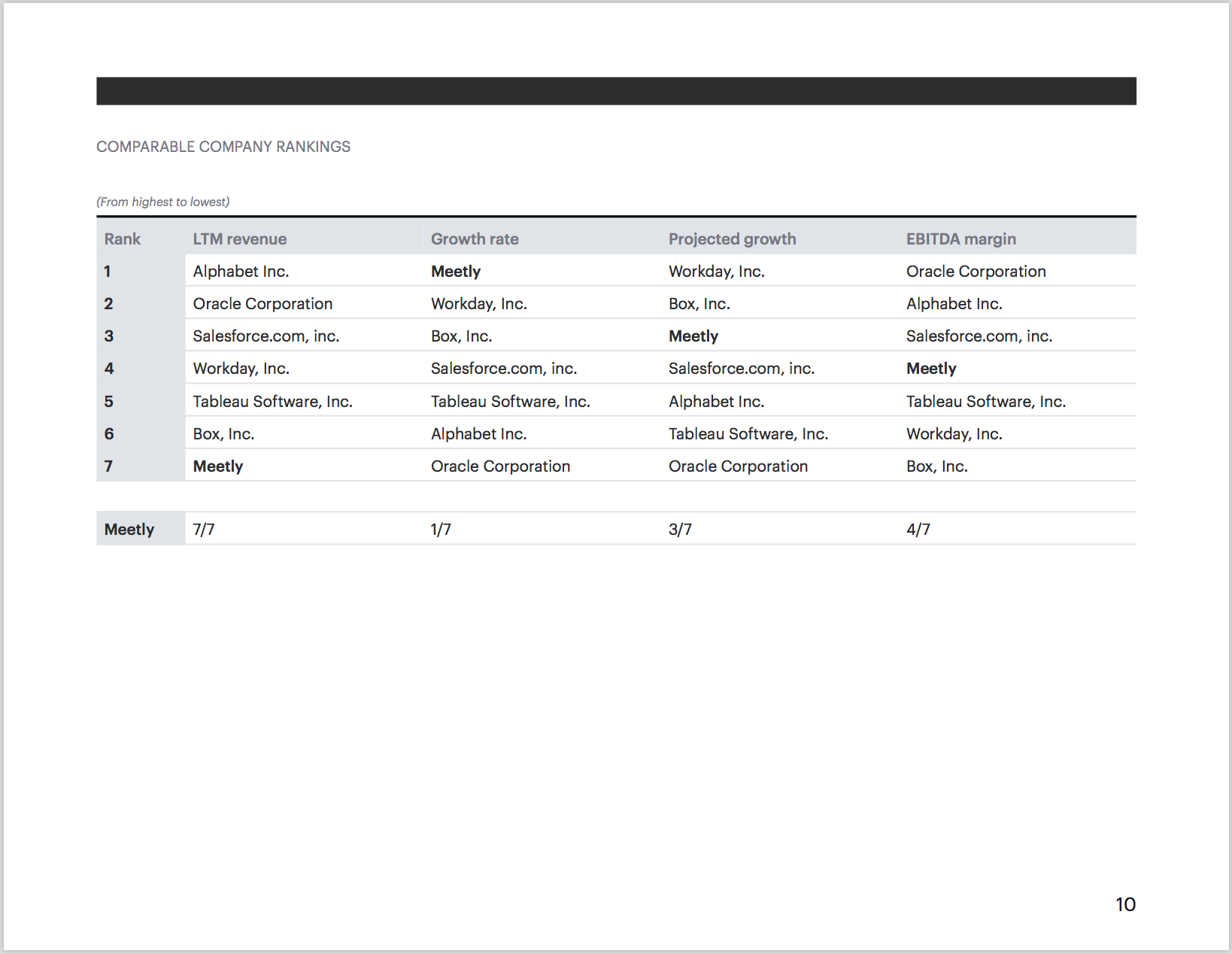Select bold Meetly in Projected growth column

click(693, 336)
